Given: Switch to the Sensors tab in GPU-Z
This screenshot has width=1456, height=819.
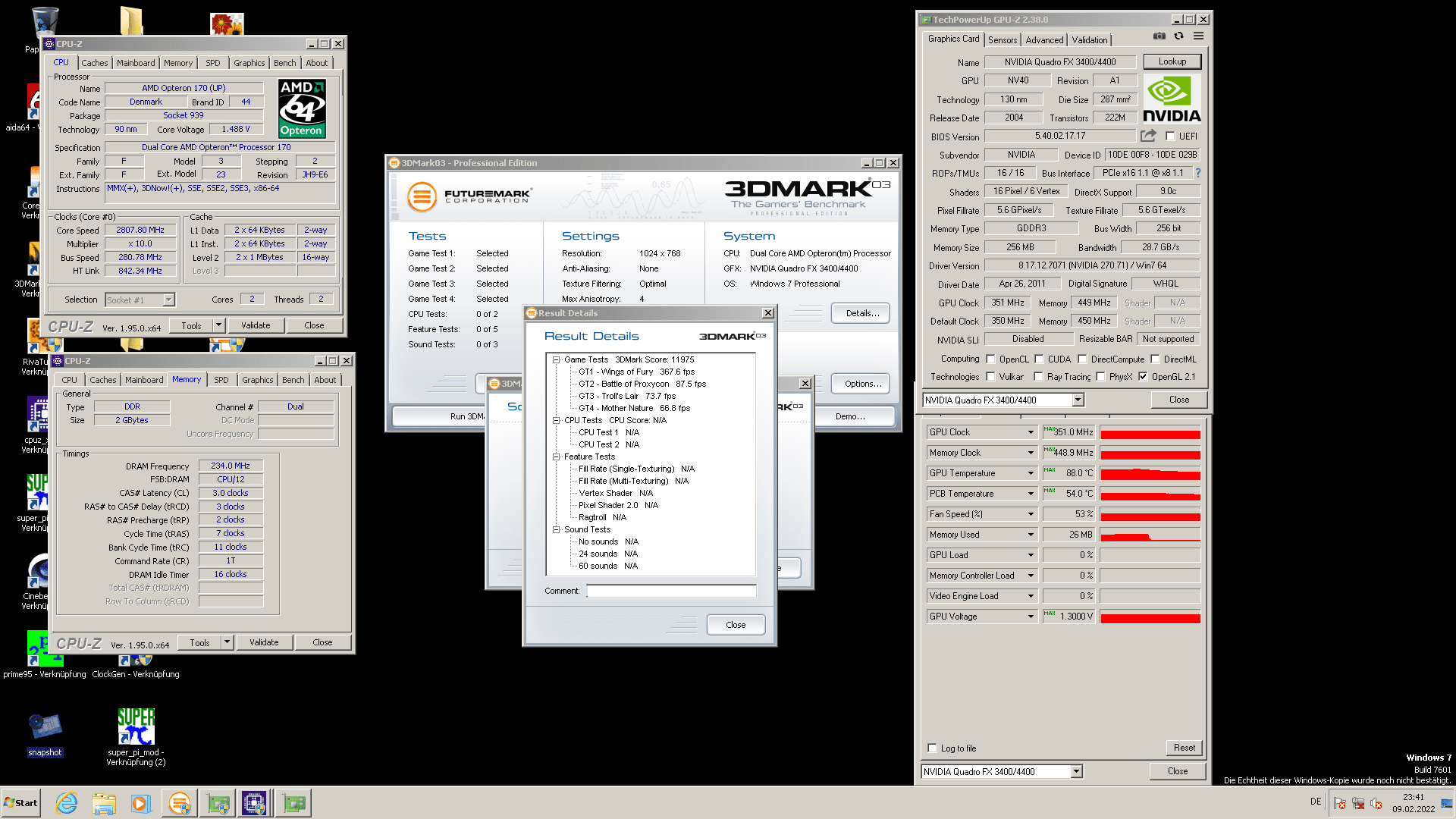Looking at the screenshot, I should (1003, 40).
